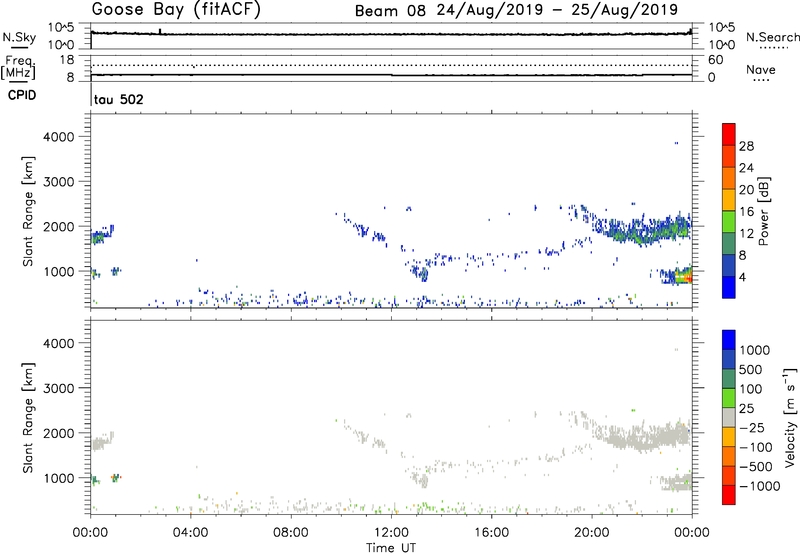Click the 'CPID' row label
Image resolution: width=800 pixels, height=554 pixels.
22,95
